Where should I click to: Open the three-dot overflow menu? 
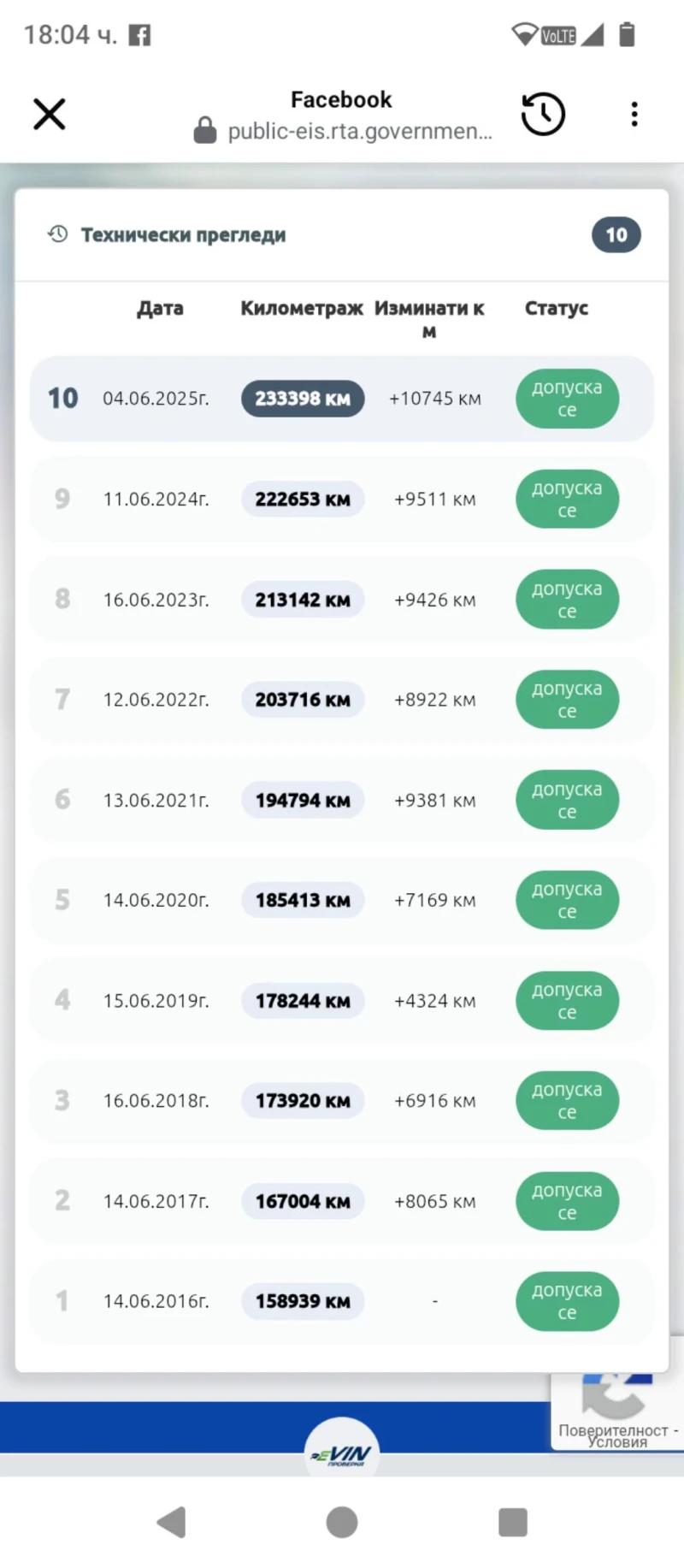[634, 114]
